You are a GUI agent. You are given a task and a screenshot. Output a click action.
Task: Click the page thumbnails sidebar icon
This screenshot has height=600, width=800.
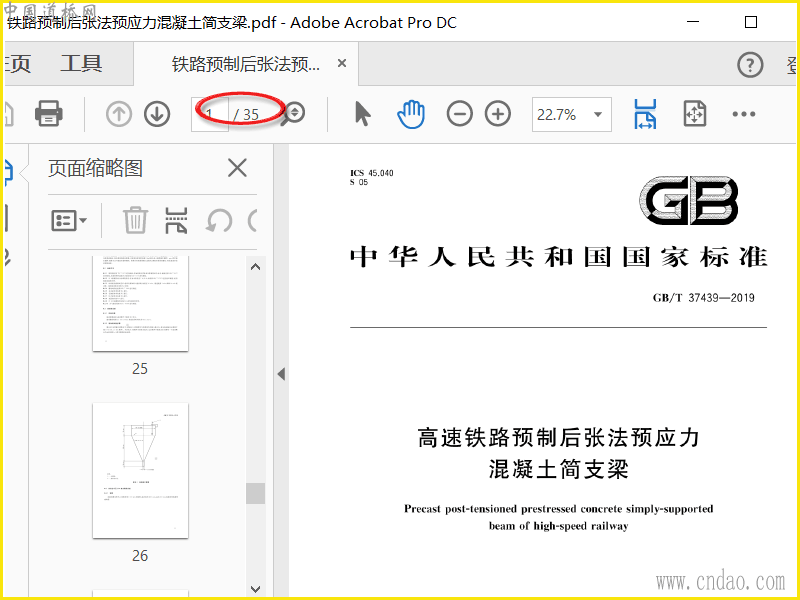pos(7,172)
